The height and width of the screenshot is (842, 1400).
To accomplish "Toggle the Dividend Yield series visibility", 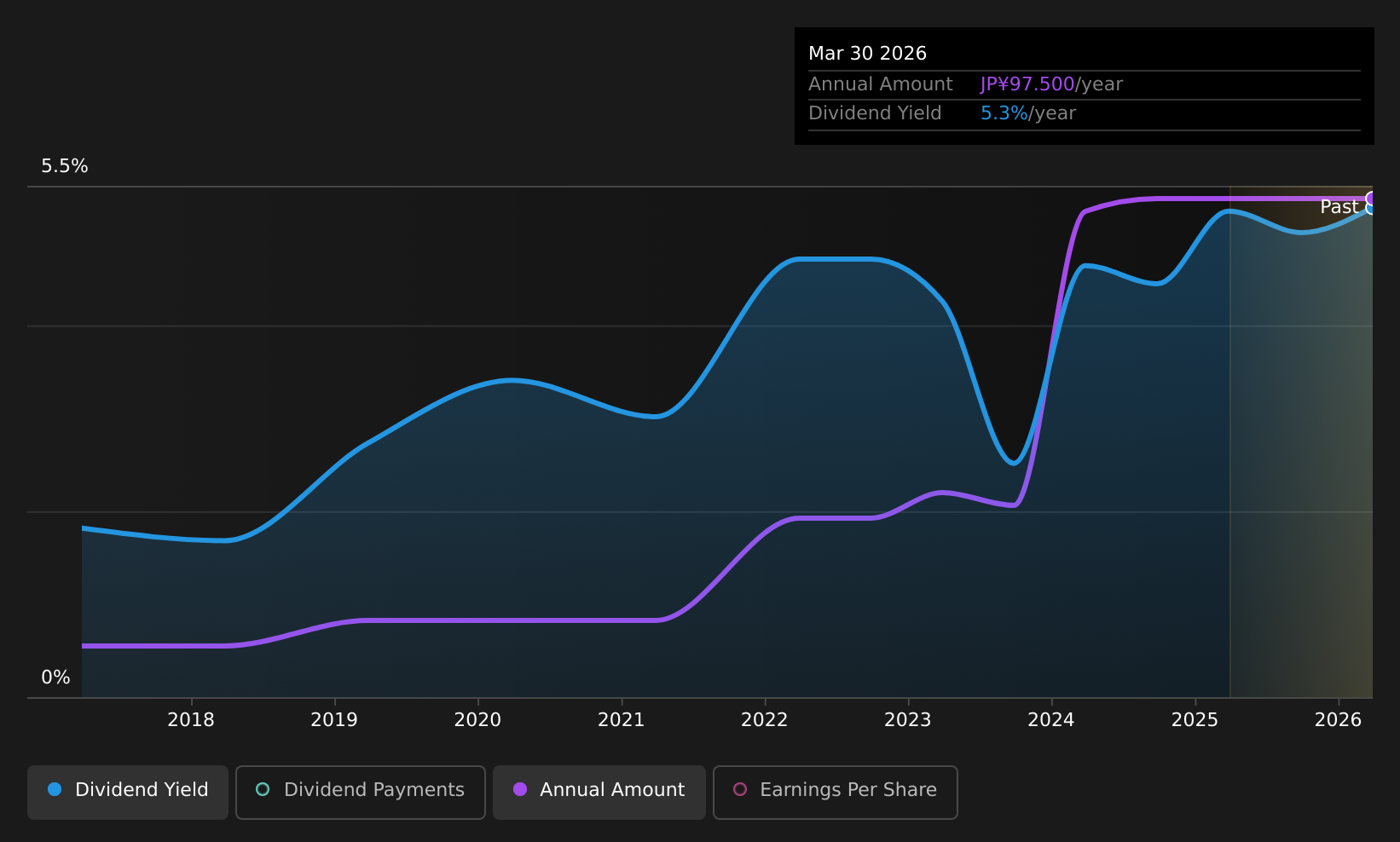I will click(127, 791).
